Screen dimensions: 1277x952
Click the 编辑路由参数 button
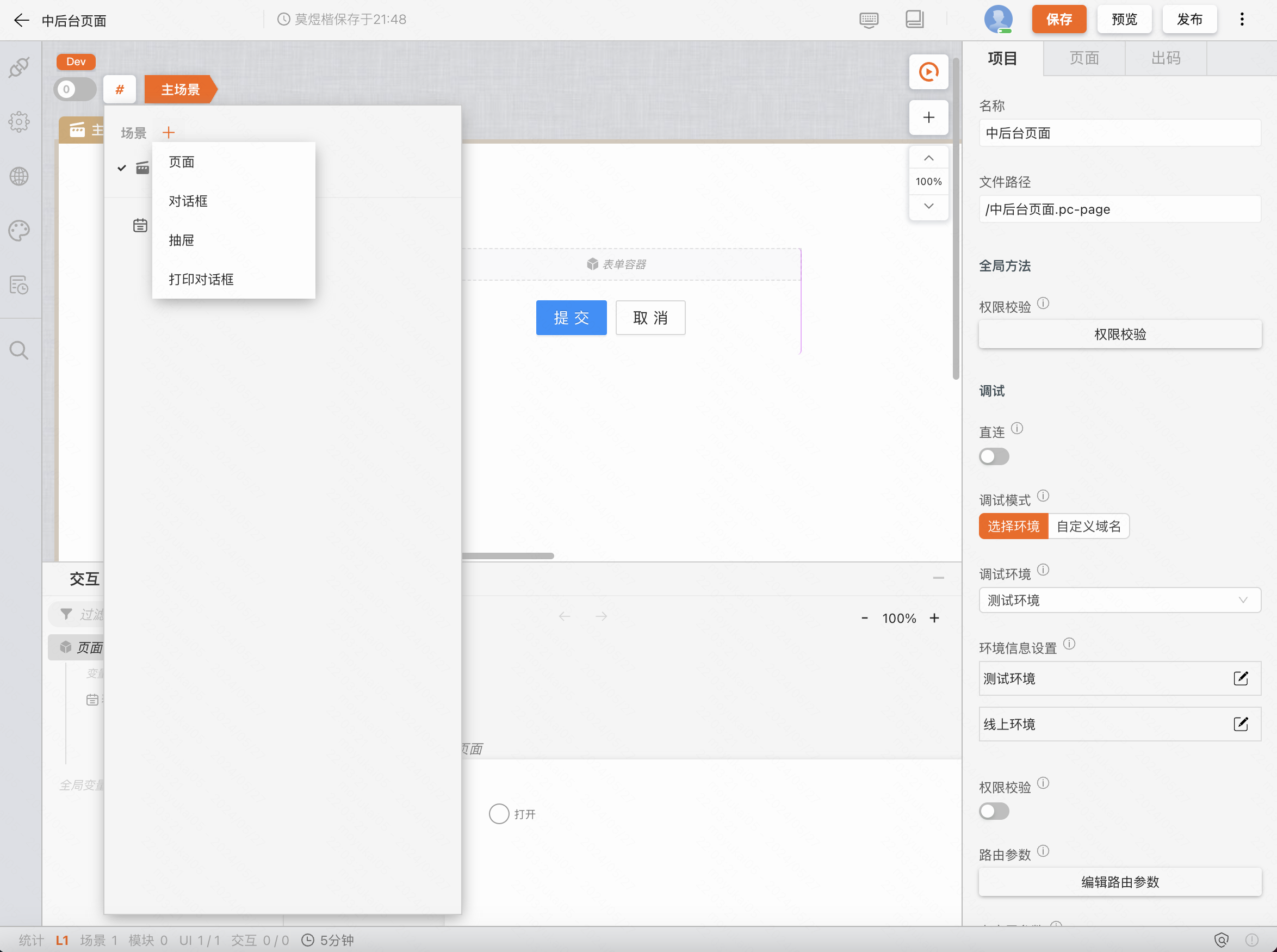coord(1119,882)
